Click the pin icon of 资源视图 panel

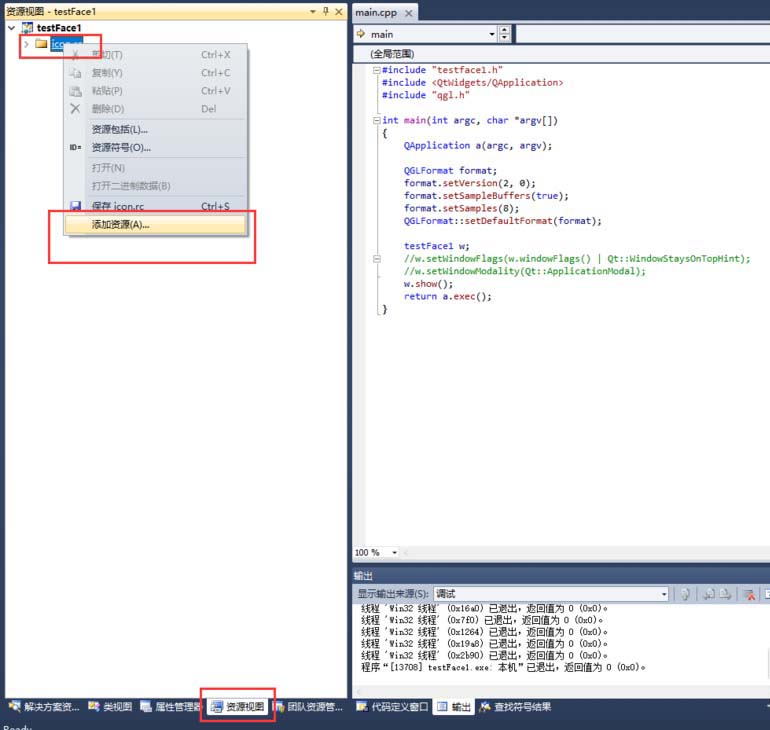[325, 11]
